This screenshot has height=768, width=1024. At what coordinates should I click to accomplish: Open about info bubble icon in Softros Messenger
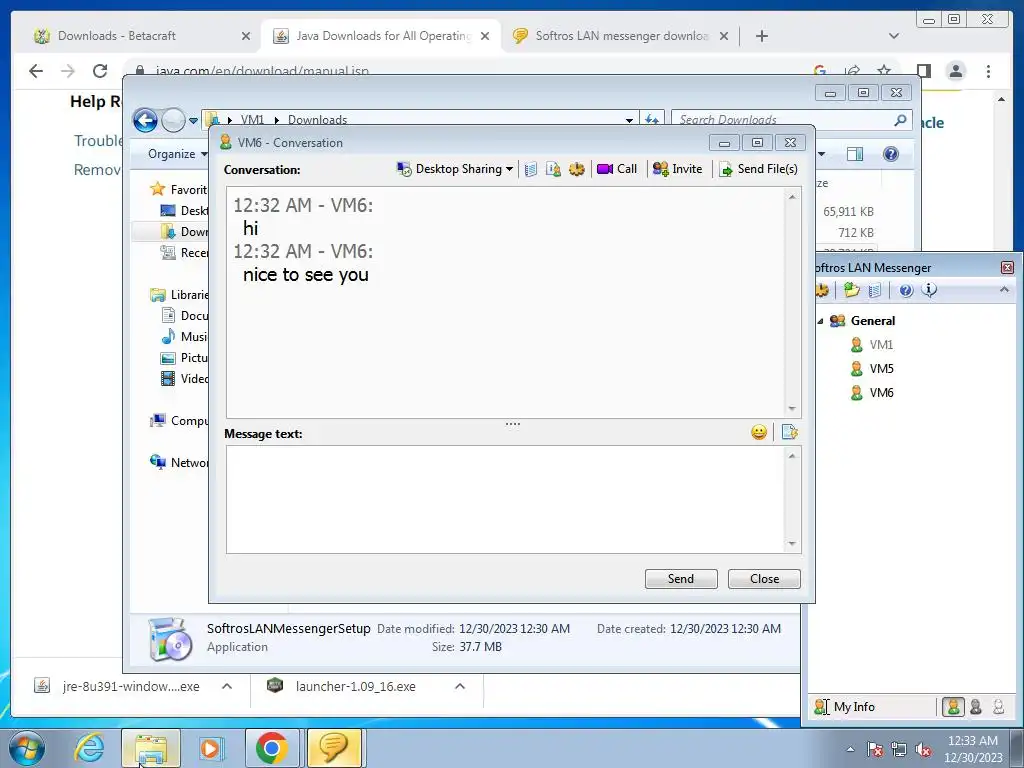929,290
